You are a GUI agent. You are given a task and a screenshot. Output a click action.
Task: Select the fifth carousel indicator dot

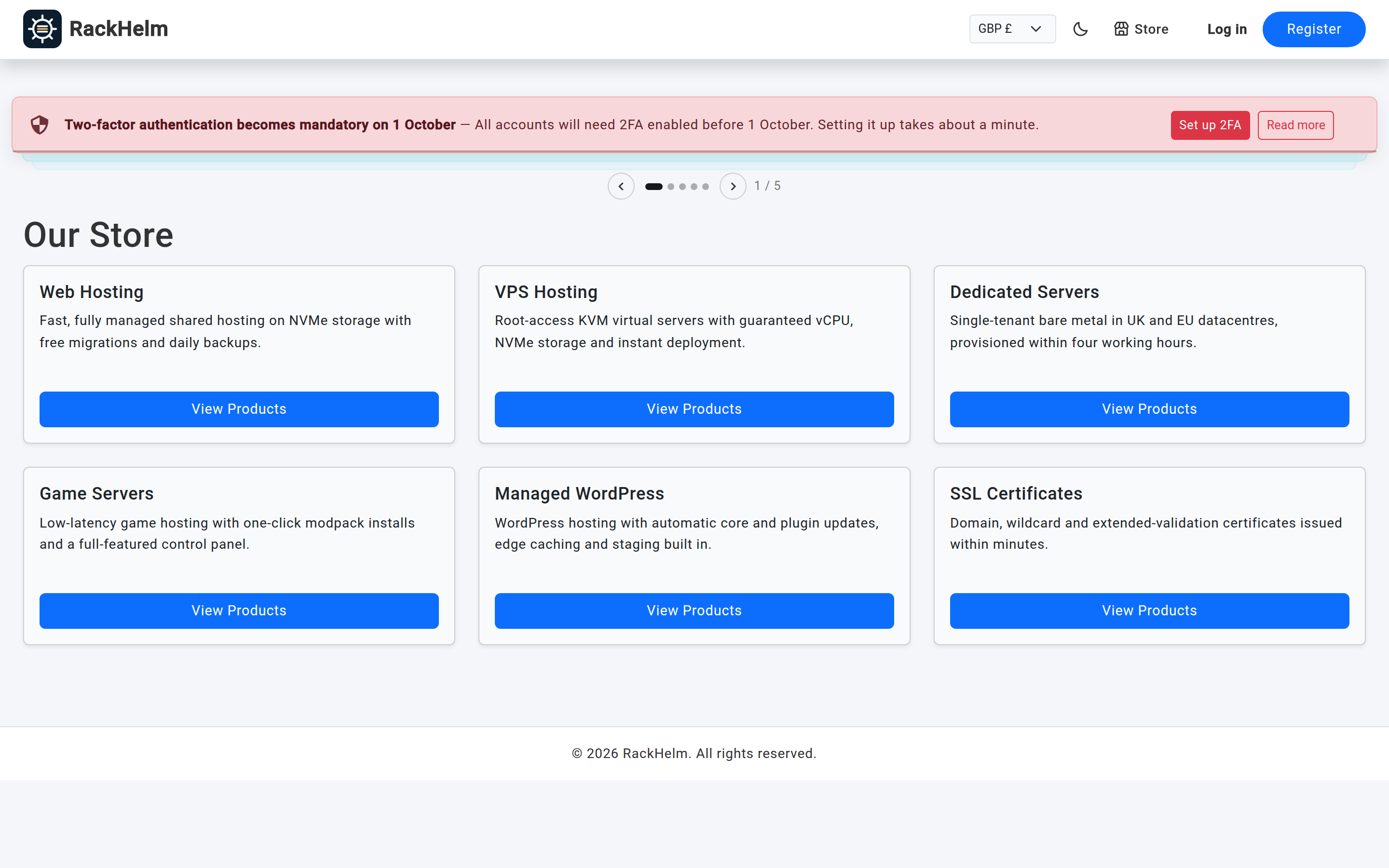coord(706,187)
